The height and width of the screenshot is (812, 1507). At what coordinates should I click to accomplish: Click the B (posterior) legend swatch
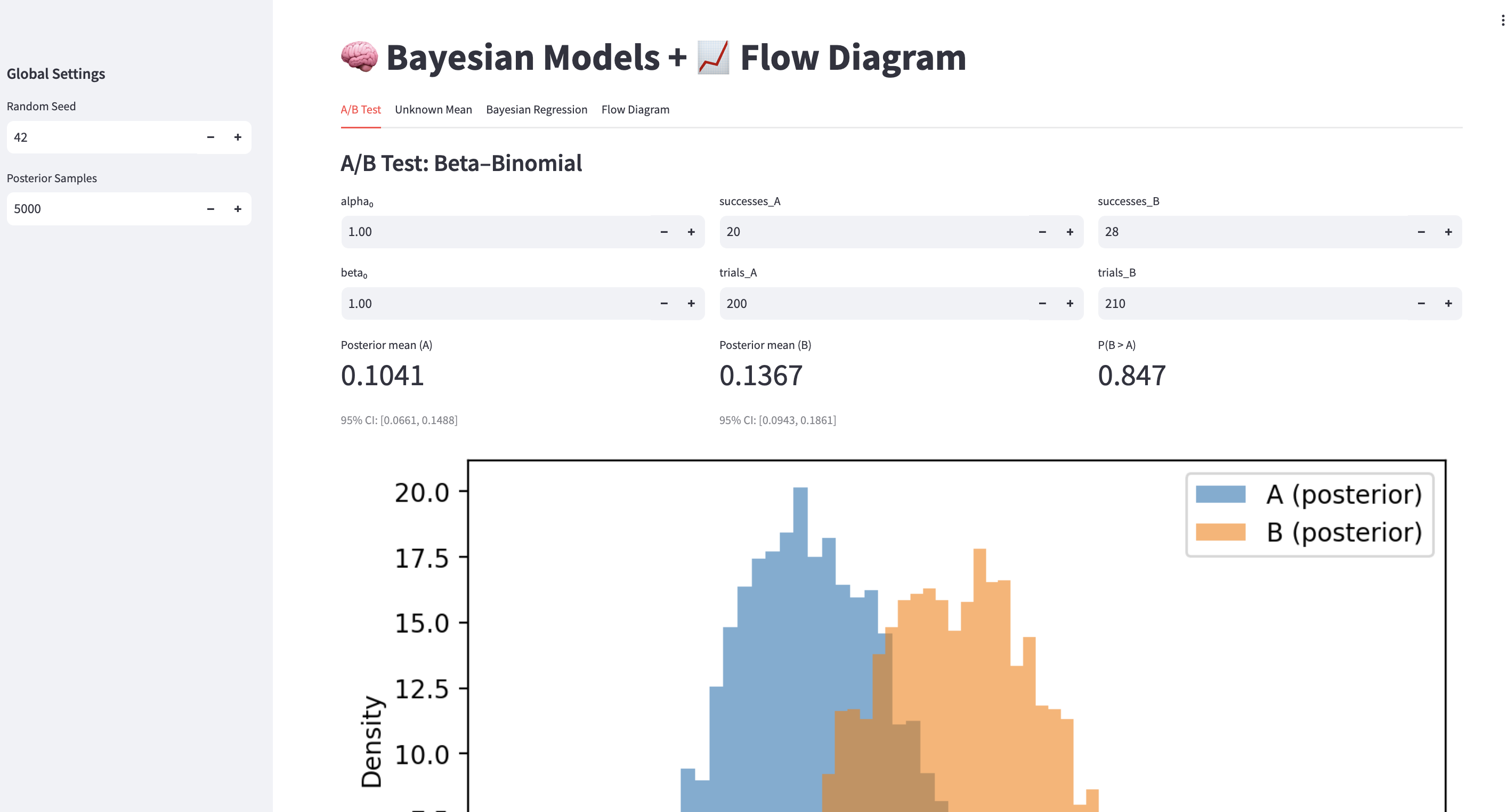pos(1220,532)
